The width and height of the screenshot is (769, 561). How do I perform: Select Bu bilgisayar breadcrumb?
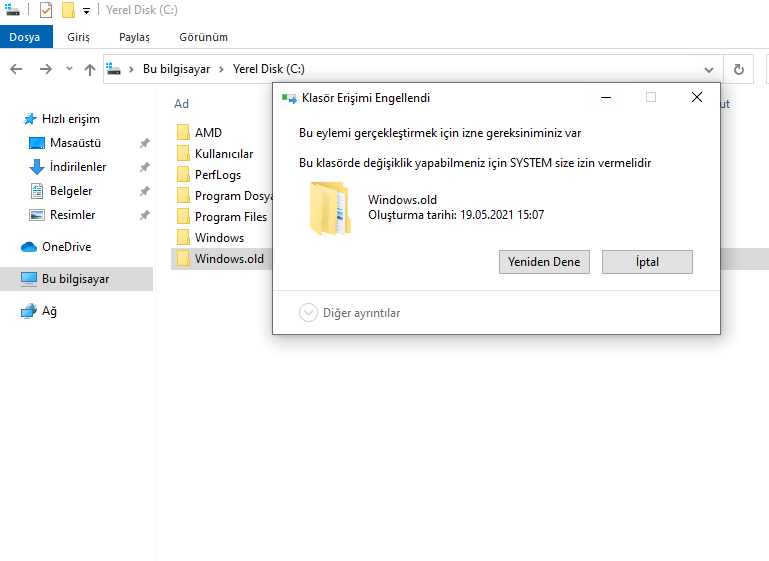tap(177, 69)
